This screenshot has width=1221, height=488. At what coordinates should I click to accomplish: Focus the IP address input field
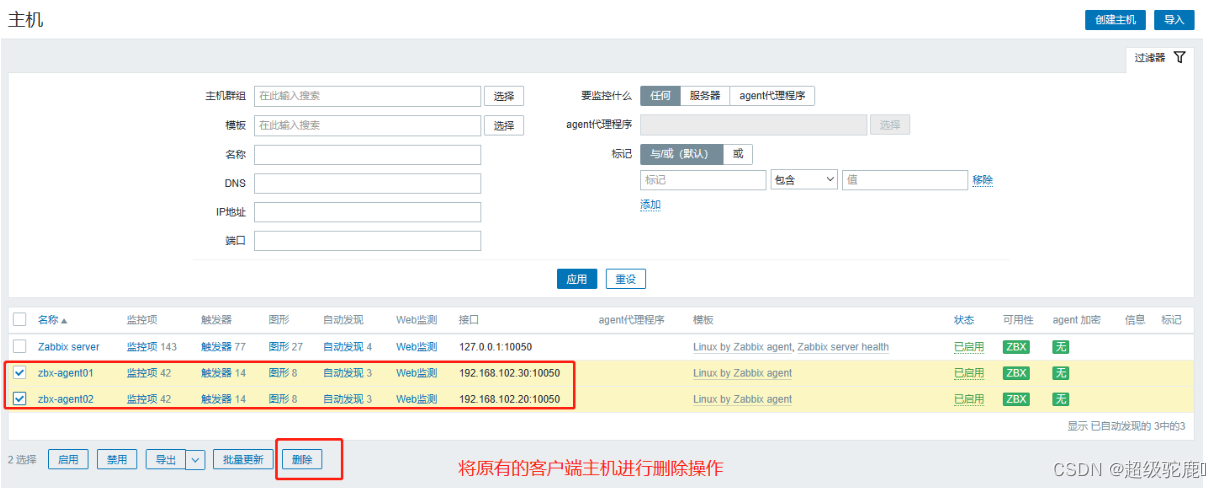(x=367, y=212)
